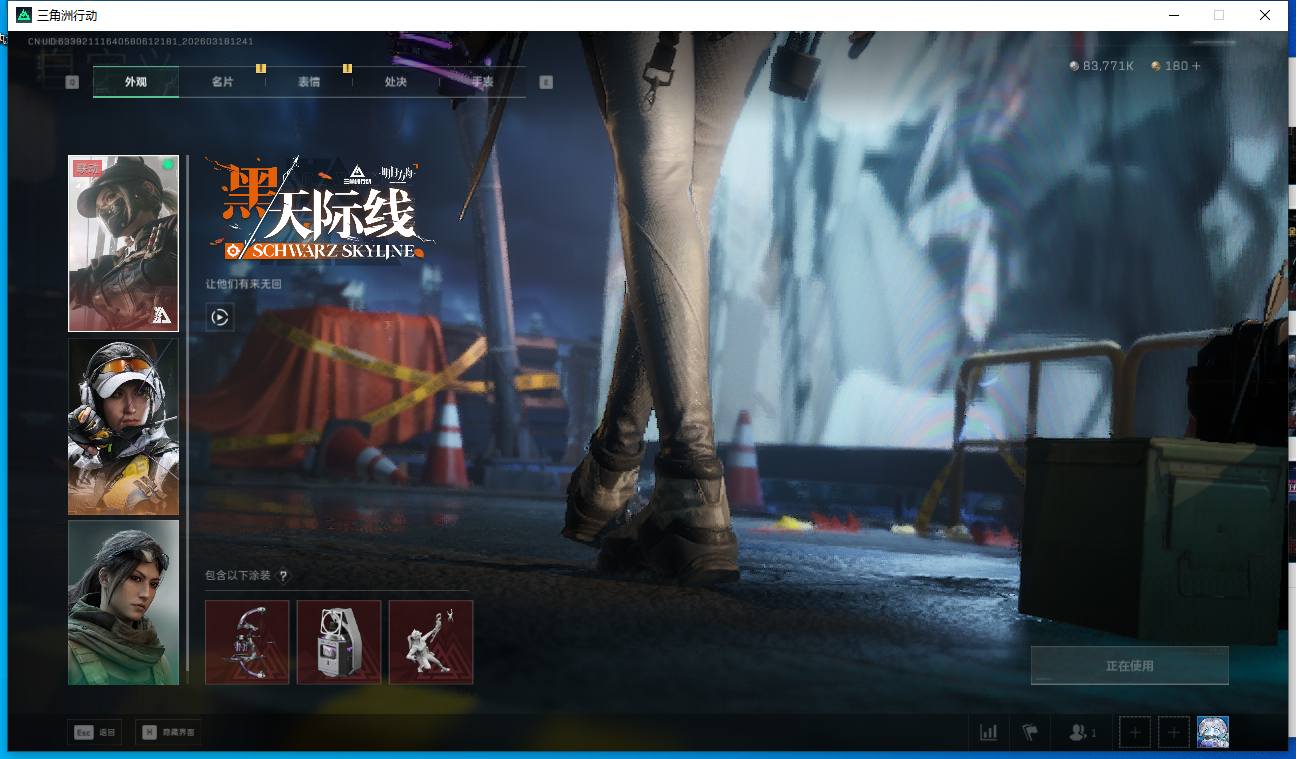
Task: Open the player avatar in bottom right
Action: pyautogui.click(x=1212, y=732)
